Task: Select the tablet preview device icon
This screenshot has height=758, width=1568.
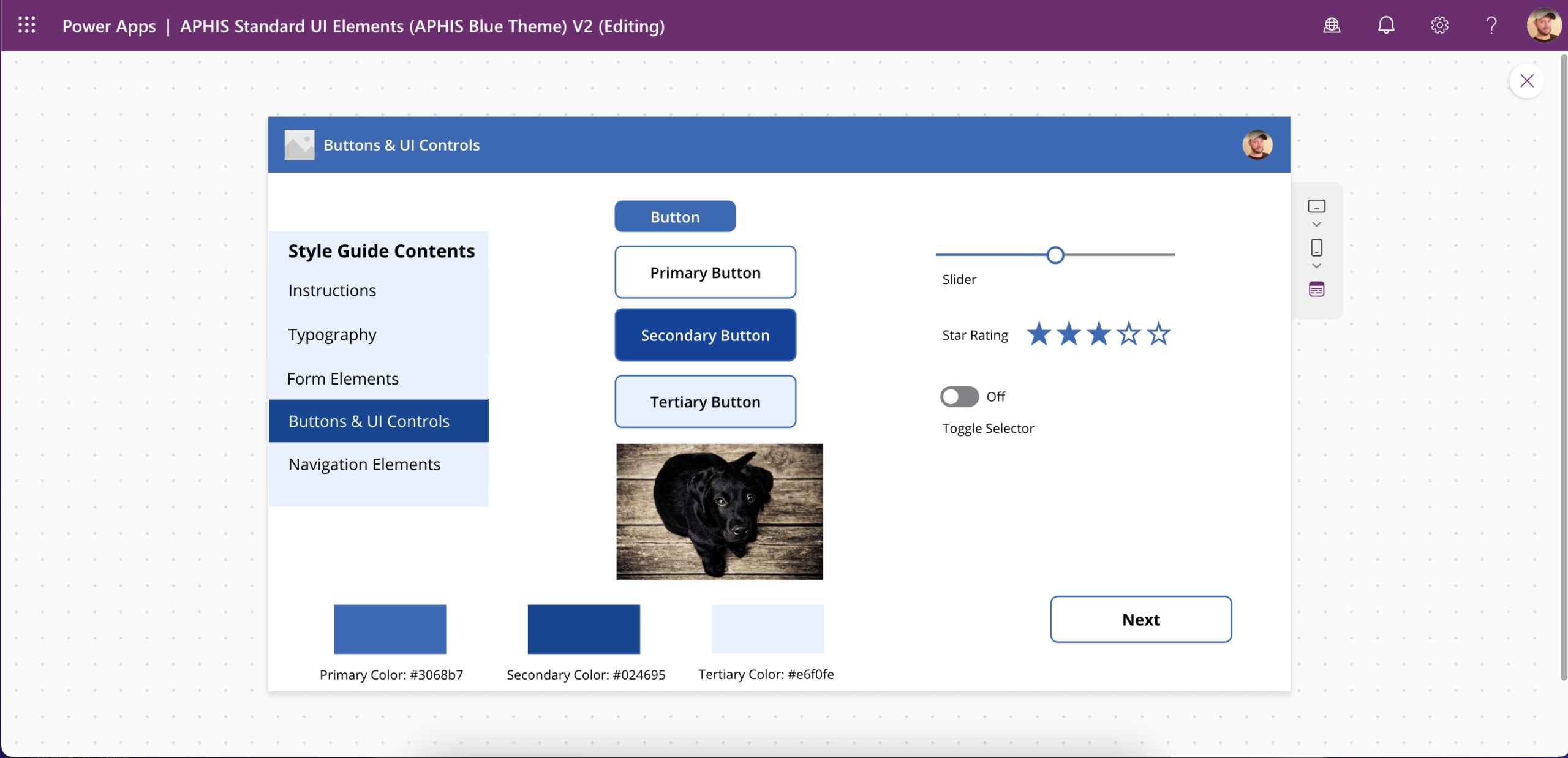Action: pyautogui.click(x=1316, y=206)
